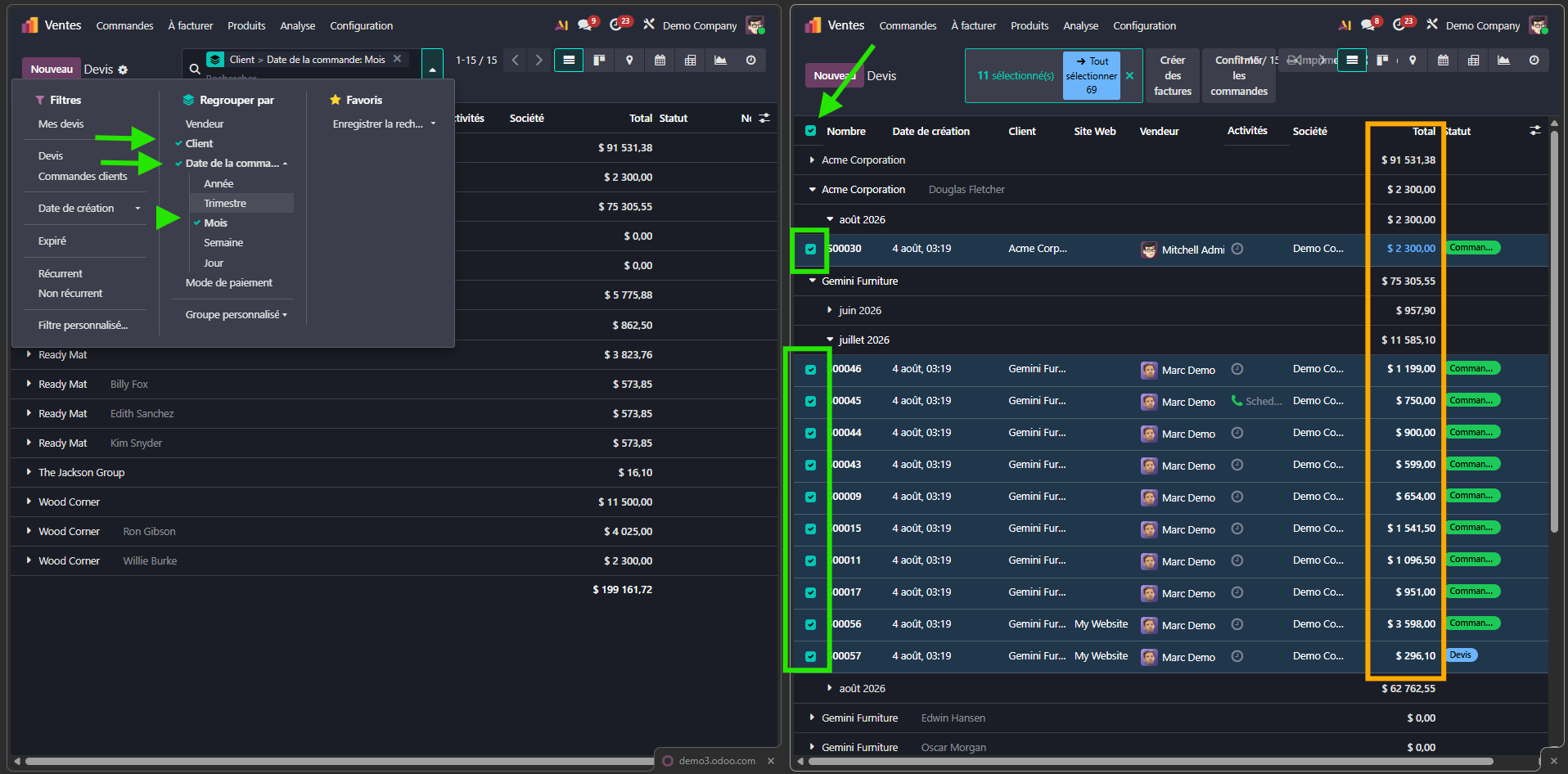
Task: Uncheck the checkbox for order 00015
Action: pyautogui.click(x=810, y=529)
